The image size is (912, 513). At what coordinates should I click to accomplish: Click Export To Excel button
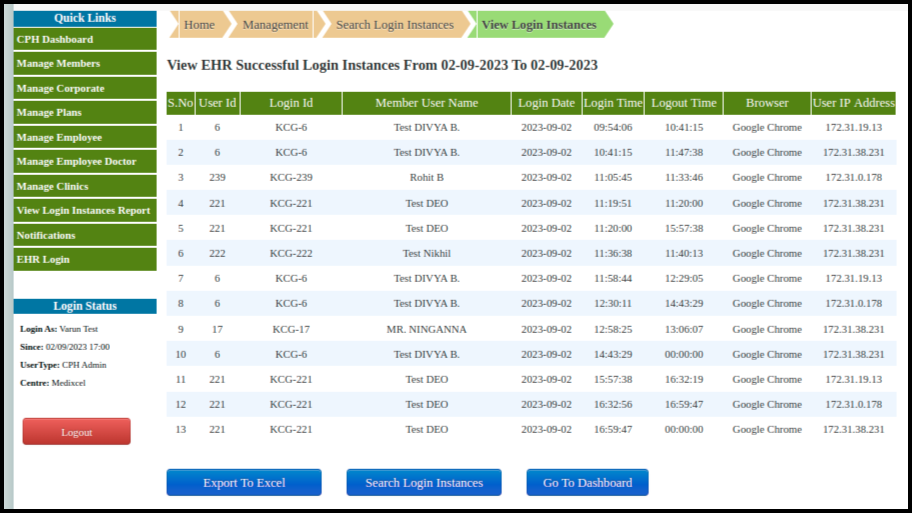(244, 483)
